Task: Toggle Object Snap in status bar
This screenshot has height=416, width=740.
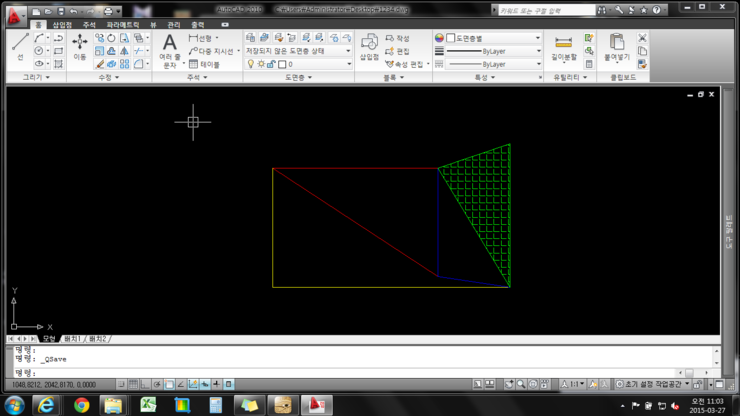Action: (169, 384)
